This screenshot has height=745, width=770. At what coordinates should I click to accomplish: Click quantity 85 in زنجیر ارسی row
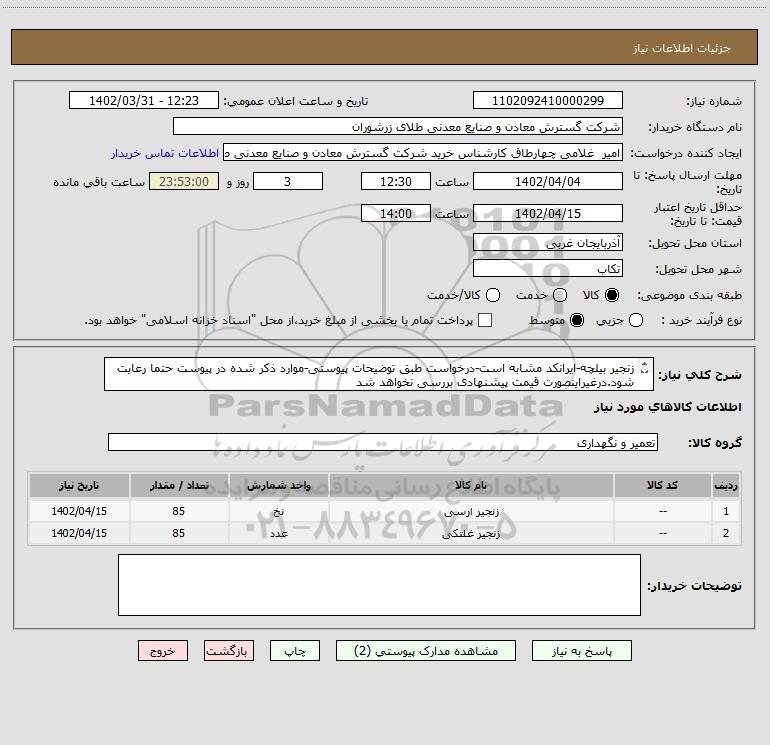click(x=179, y=511)
